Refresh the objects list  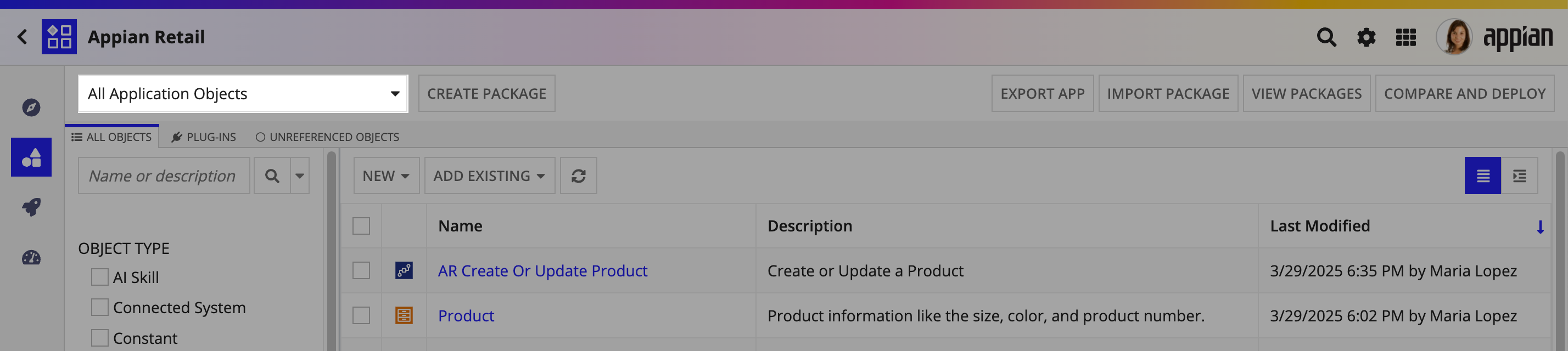[578, 176]
